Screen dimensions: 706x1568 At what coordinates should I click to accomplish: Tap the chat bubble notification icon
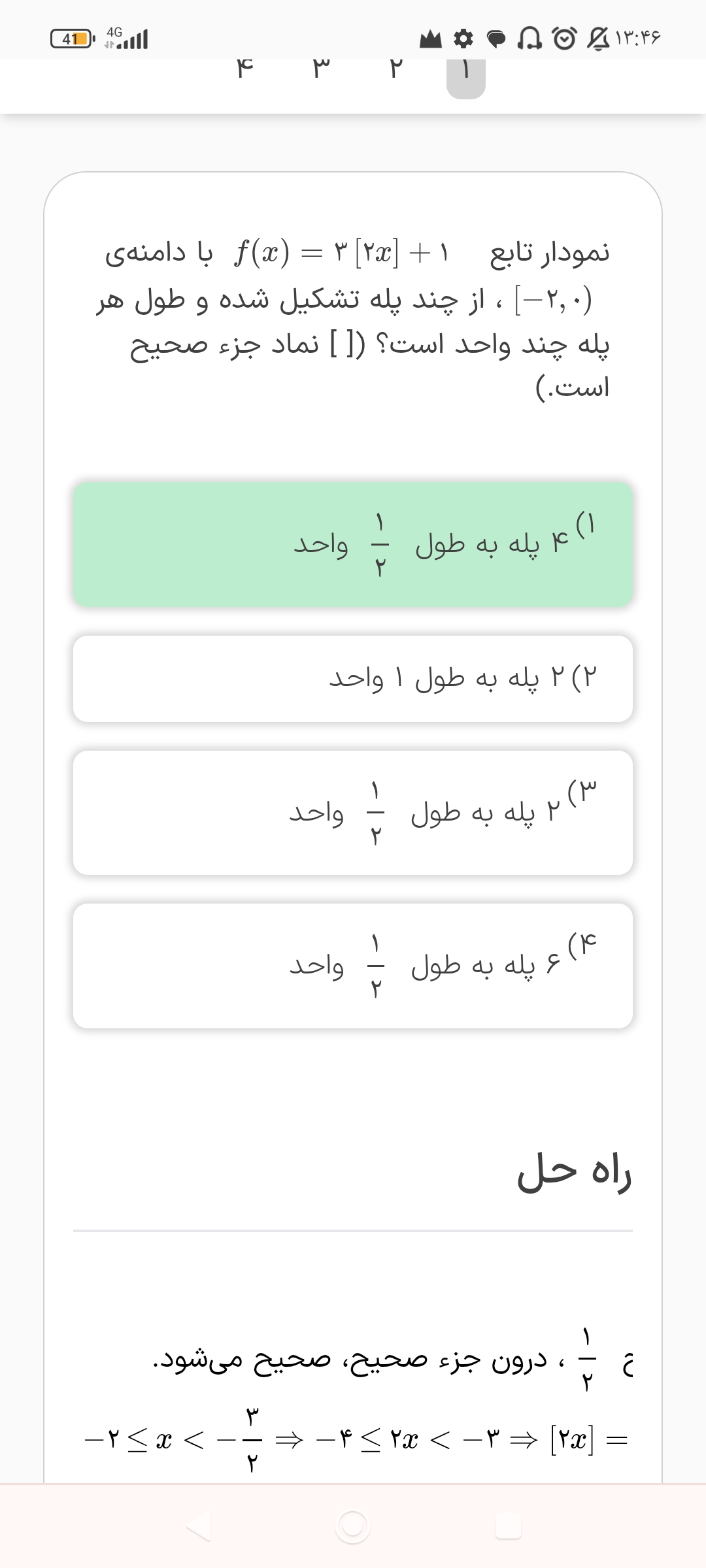coord(497,40)
